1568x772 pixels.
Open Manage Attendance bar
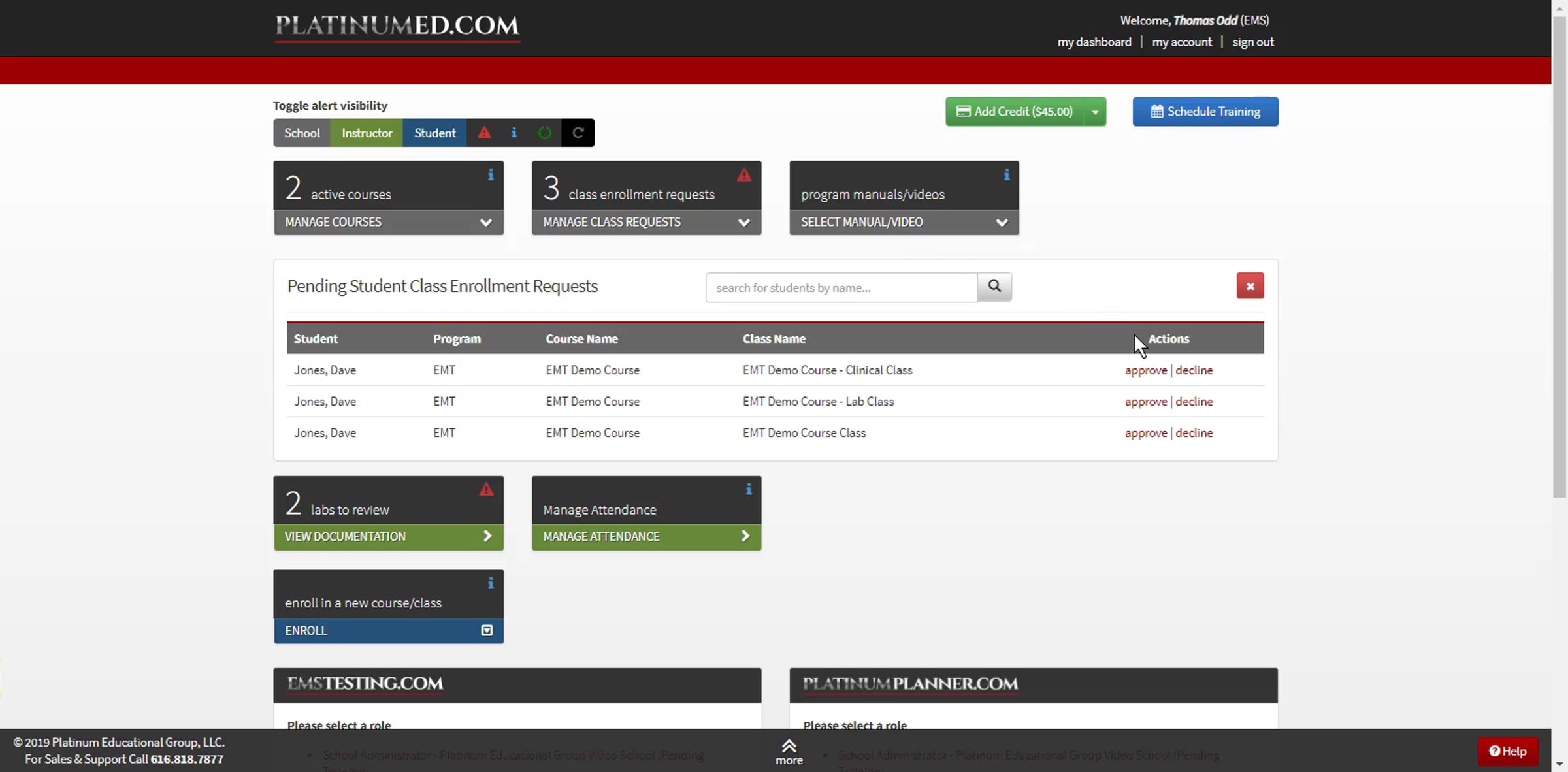pyautogui.click(x=647, y=537)
